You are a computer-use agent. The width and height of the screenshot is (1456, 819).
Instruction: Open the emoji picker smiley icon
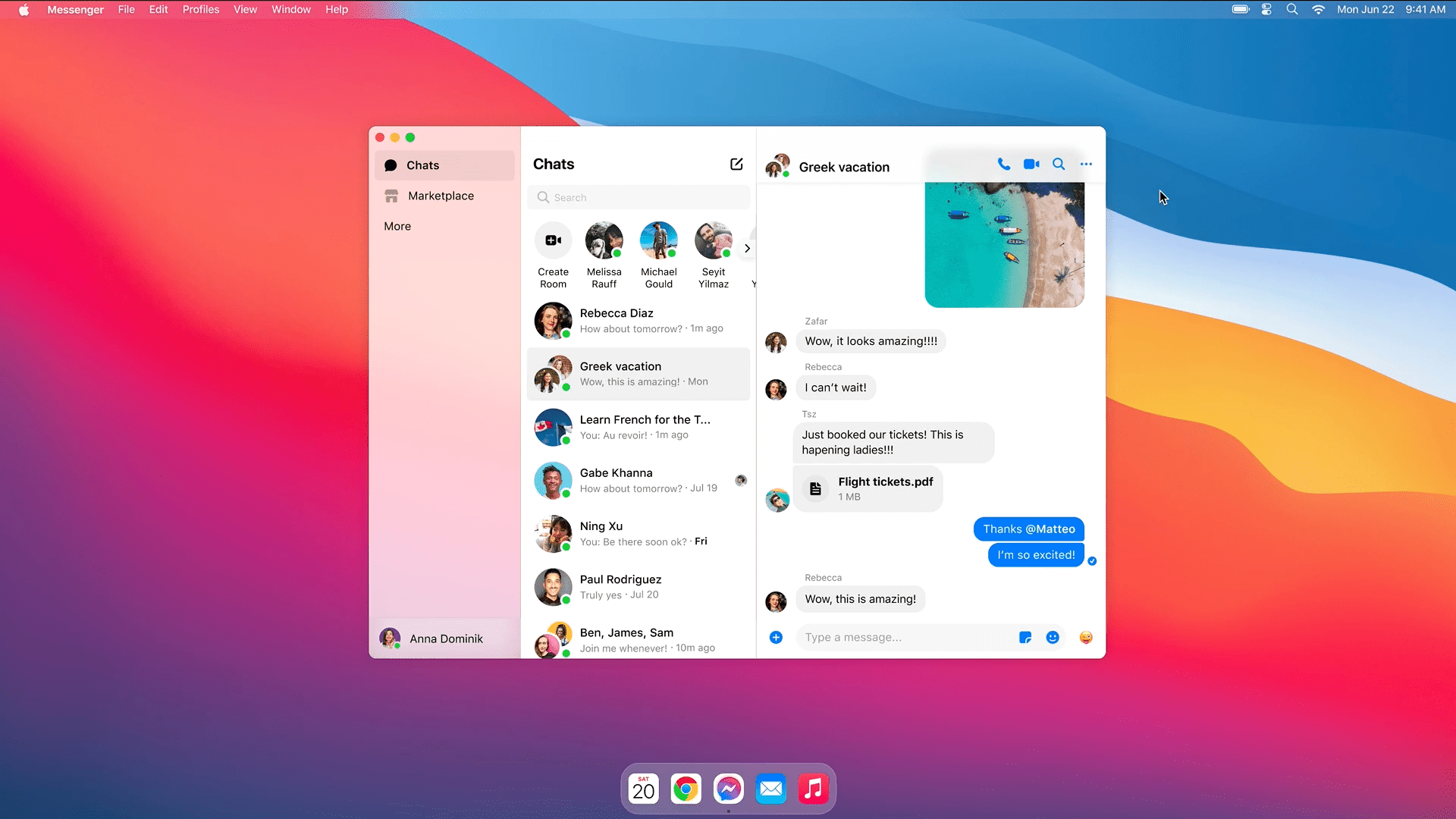[1053, 638]
